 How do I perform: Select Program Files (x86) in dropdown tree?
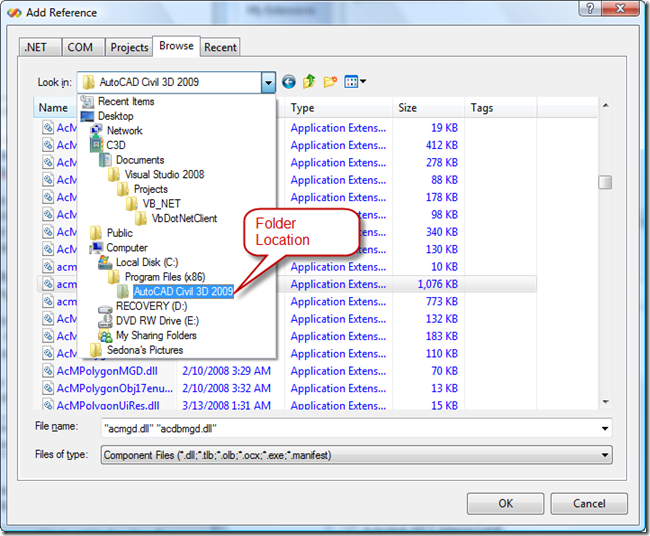(165, 276)
